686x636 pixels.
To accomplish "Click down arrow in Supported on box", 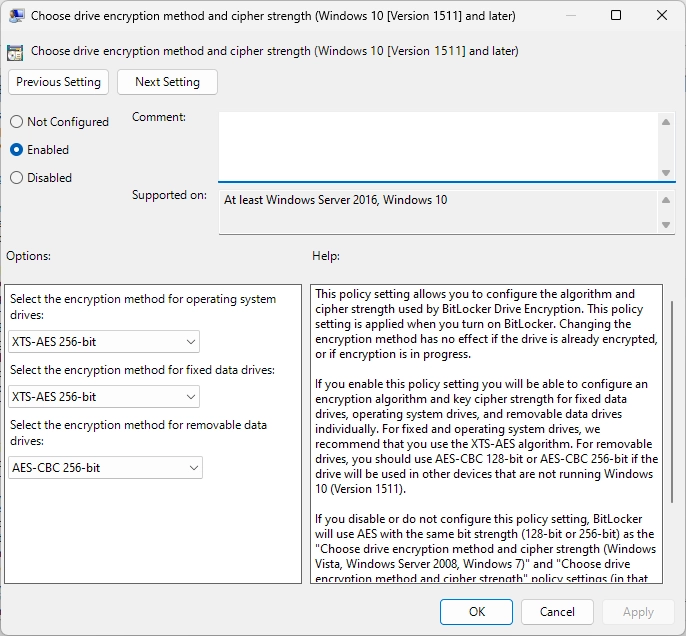I will click(666, 225).
